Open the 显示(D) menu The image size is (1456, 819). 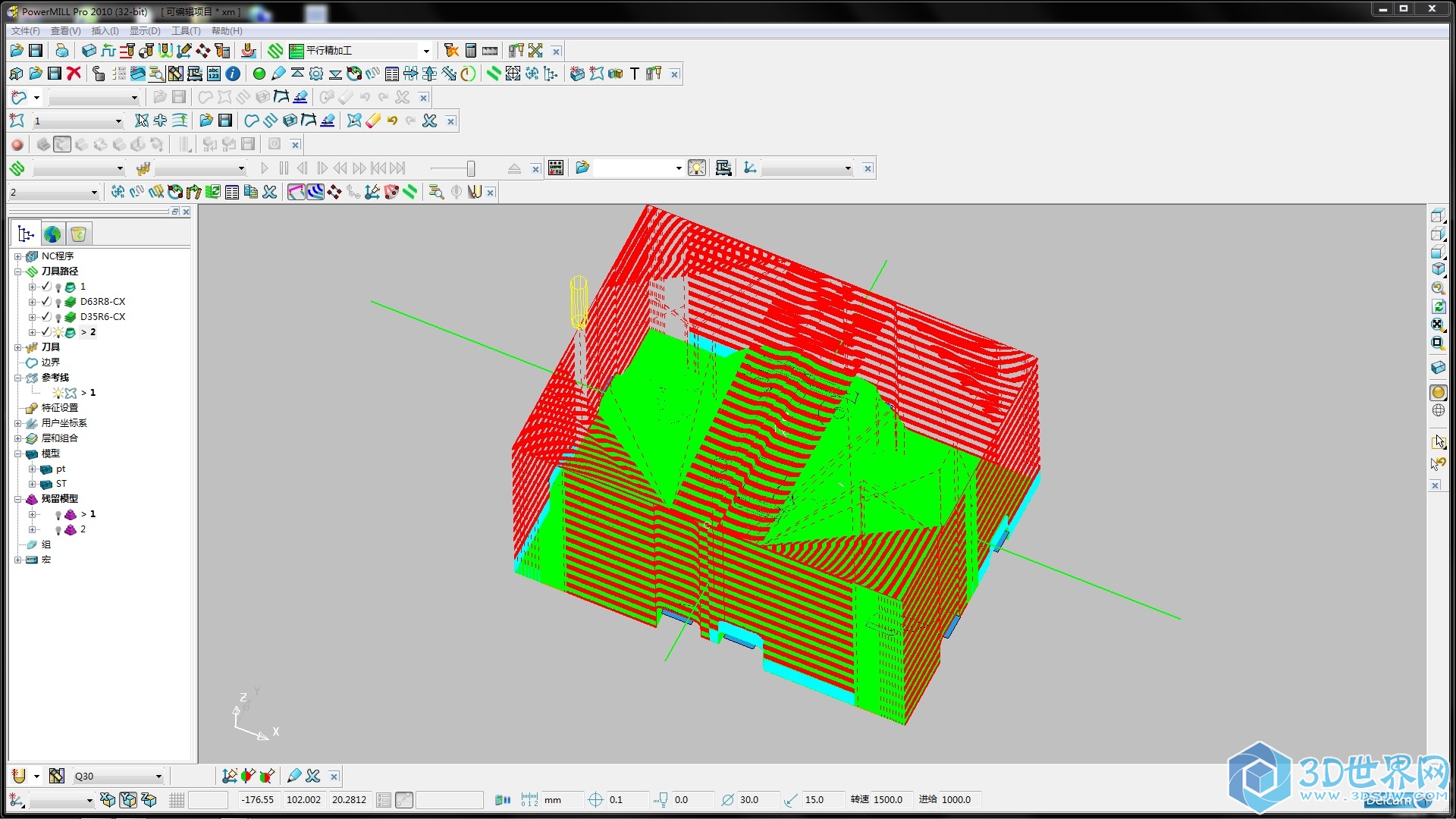tap(145, 31)
